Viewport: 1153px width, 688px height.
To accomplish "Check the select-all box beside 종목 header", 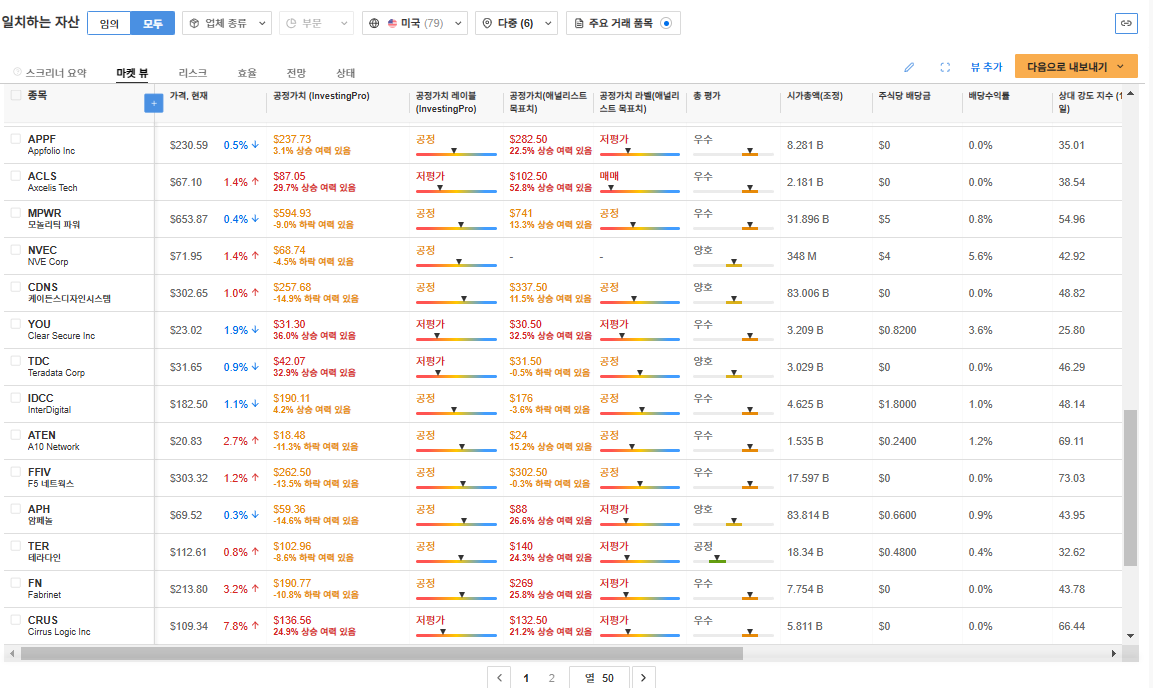I will (x=15, y=95).
